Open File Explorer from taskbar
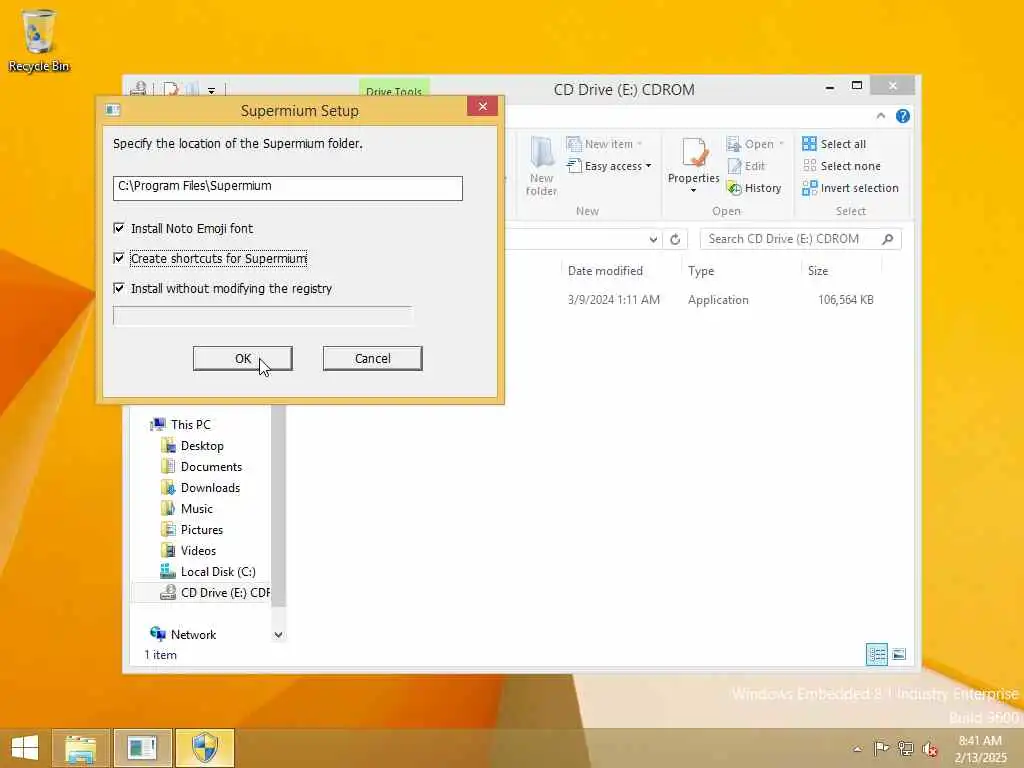Screen dimensions: 1024x768 tap(80, 748)
